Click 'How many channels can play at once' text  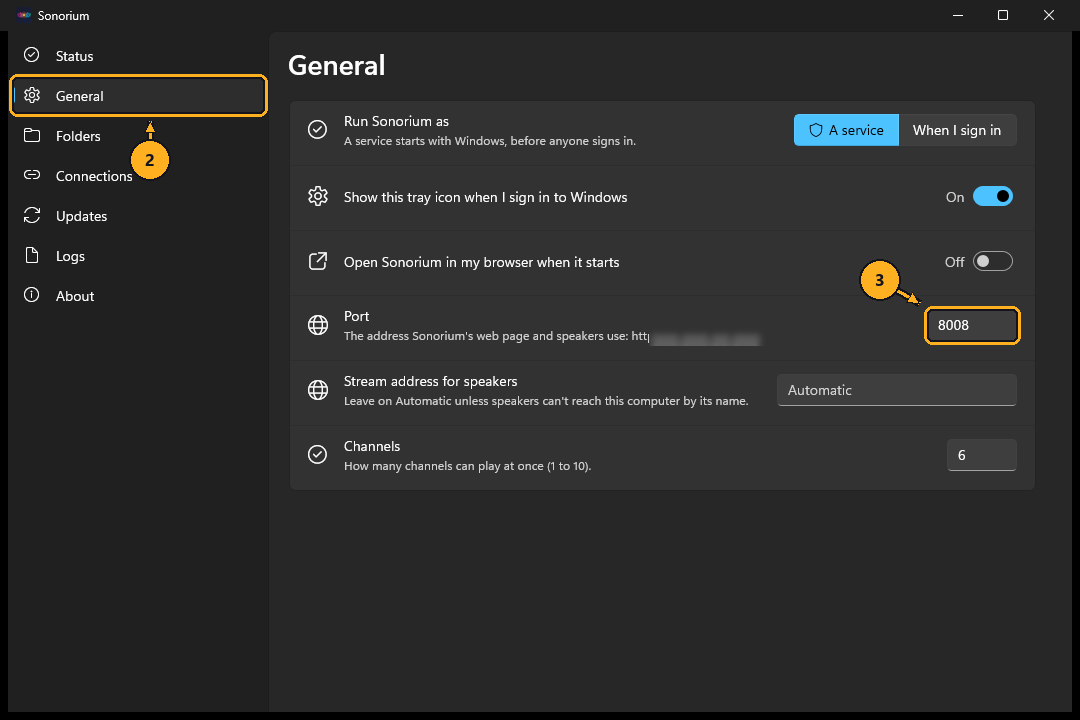tap(468, 466)
